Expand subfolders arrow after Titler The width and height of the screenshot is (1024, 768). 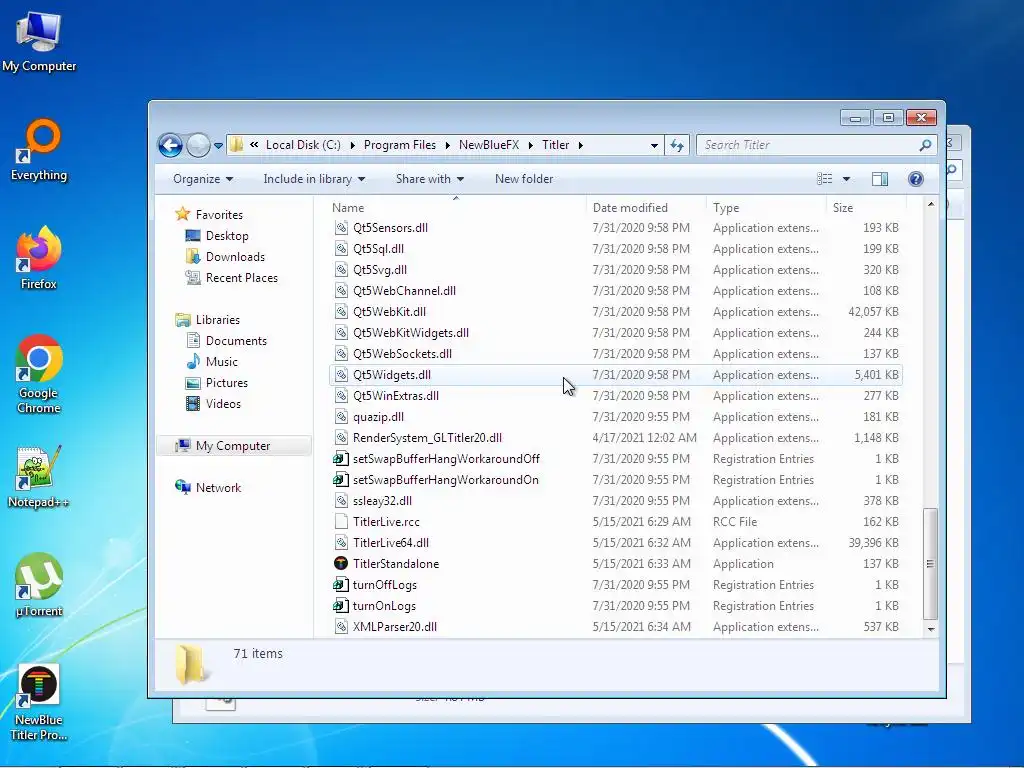580,145
